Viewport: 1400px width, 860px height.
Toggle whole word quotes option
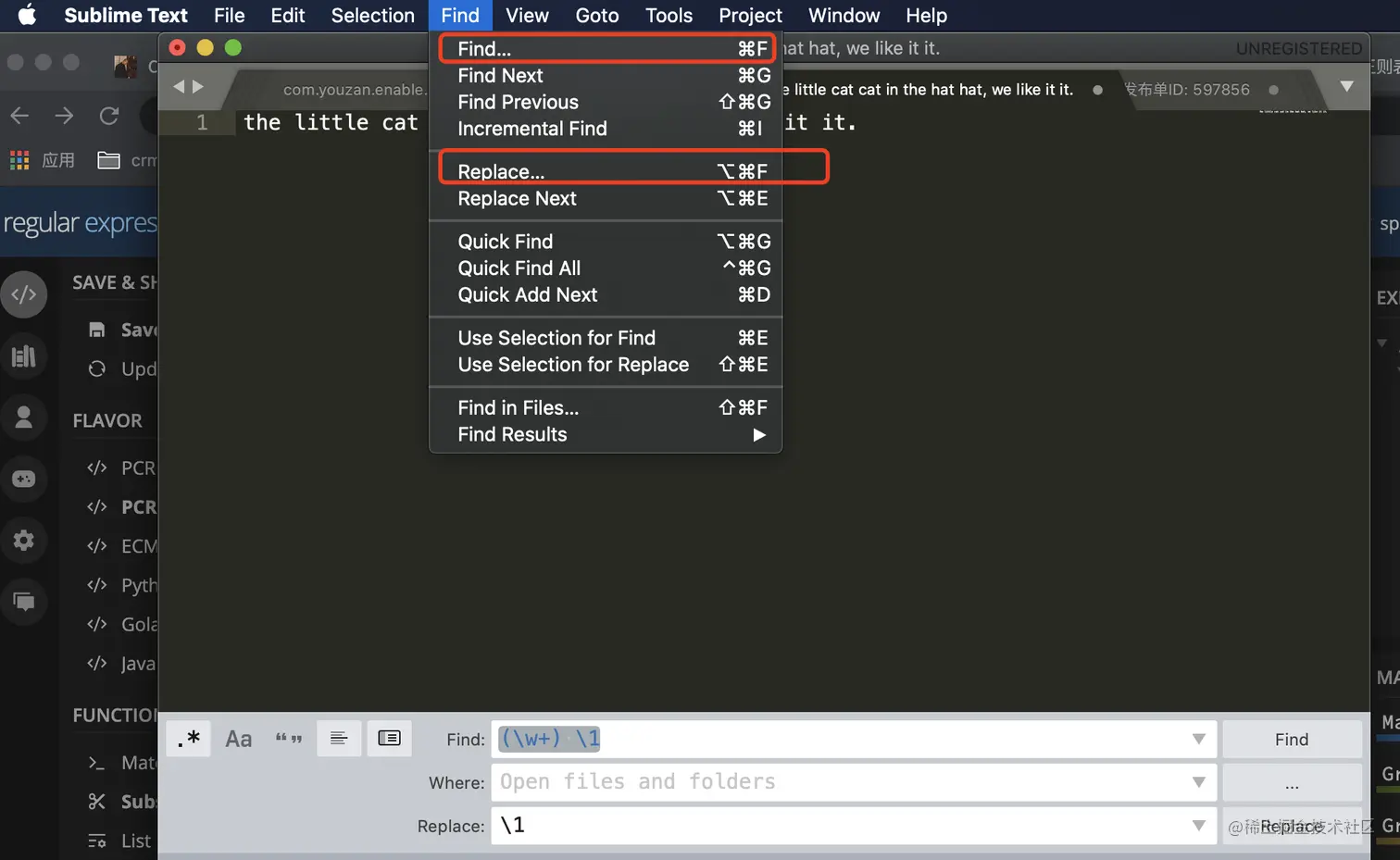click(289, 739)
